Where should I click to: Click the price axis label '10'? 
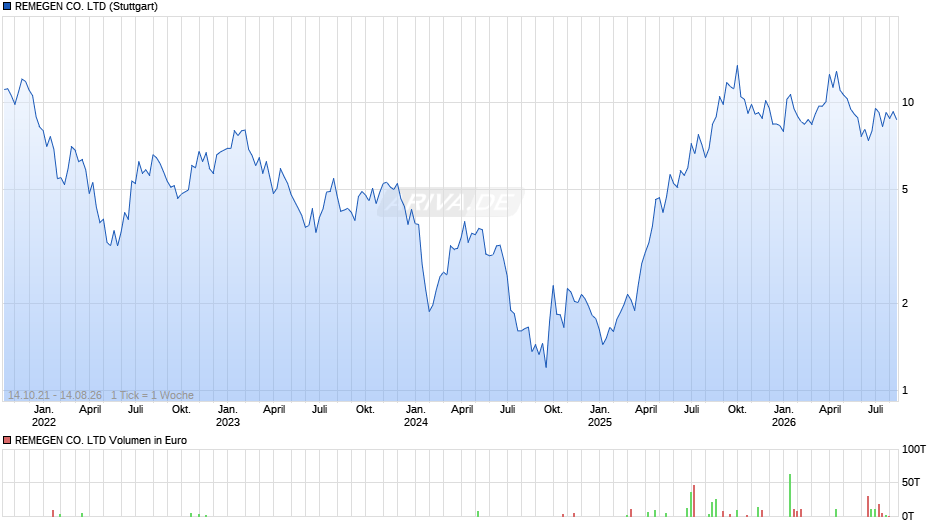[x=908, y=103]
